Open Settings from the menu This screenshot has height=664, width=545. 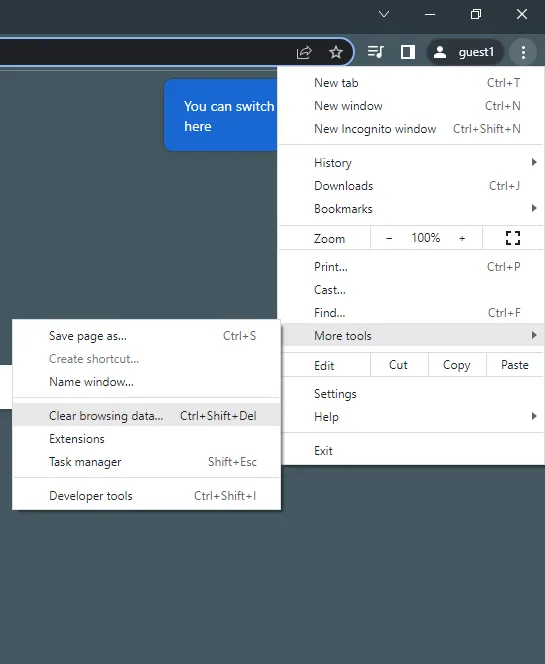[411, 394]
